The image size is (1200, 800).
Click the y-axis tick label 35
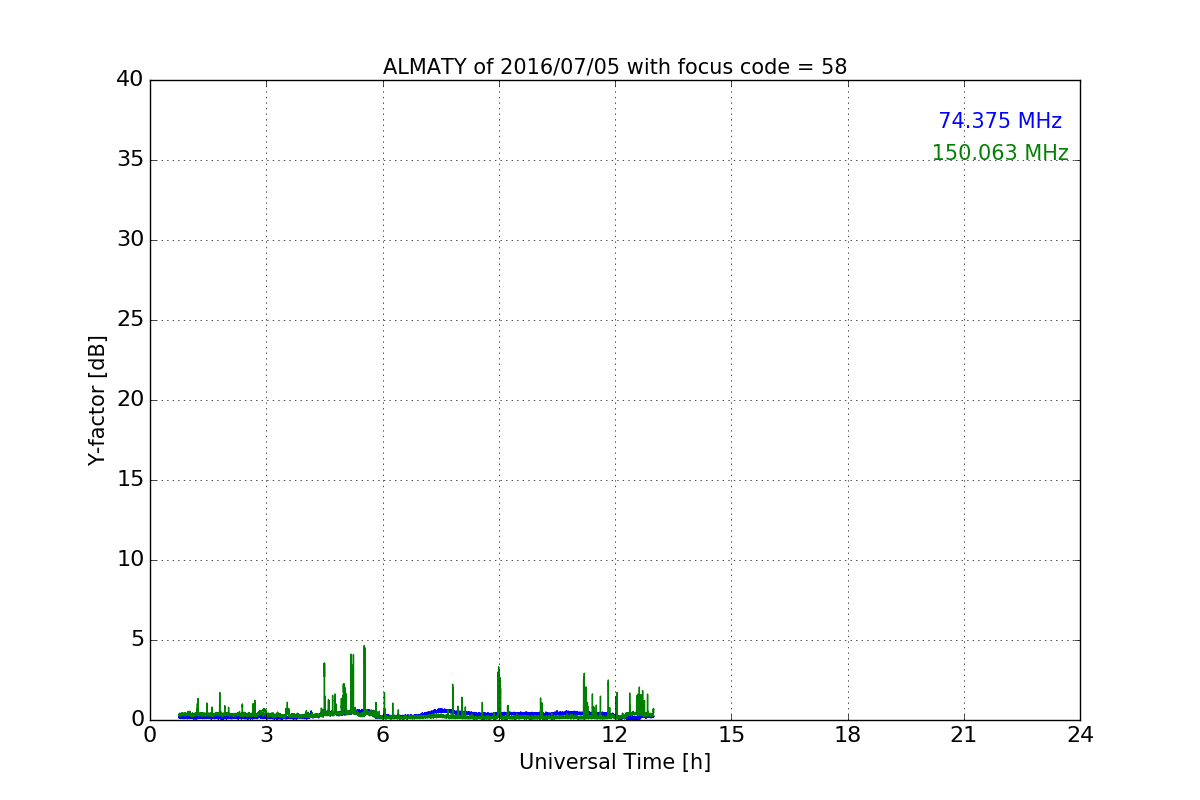(x=130, y=160)
